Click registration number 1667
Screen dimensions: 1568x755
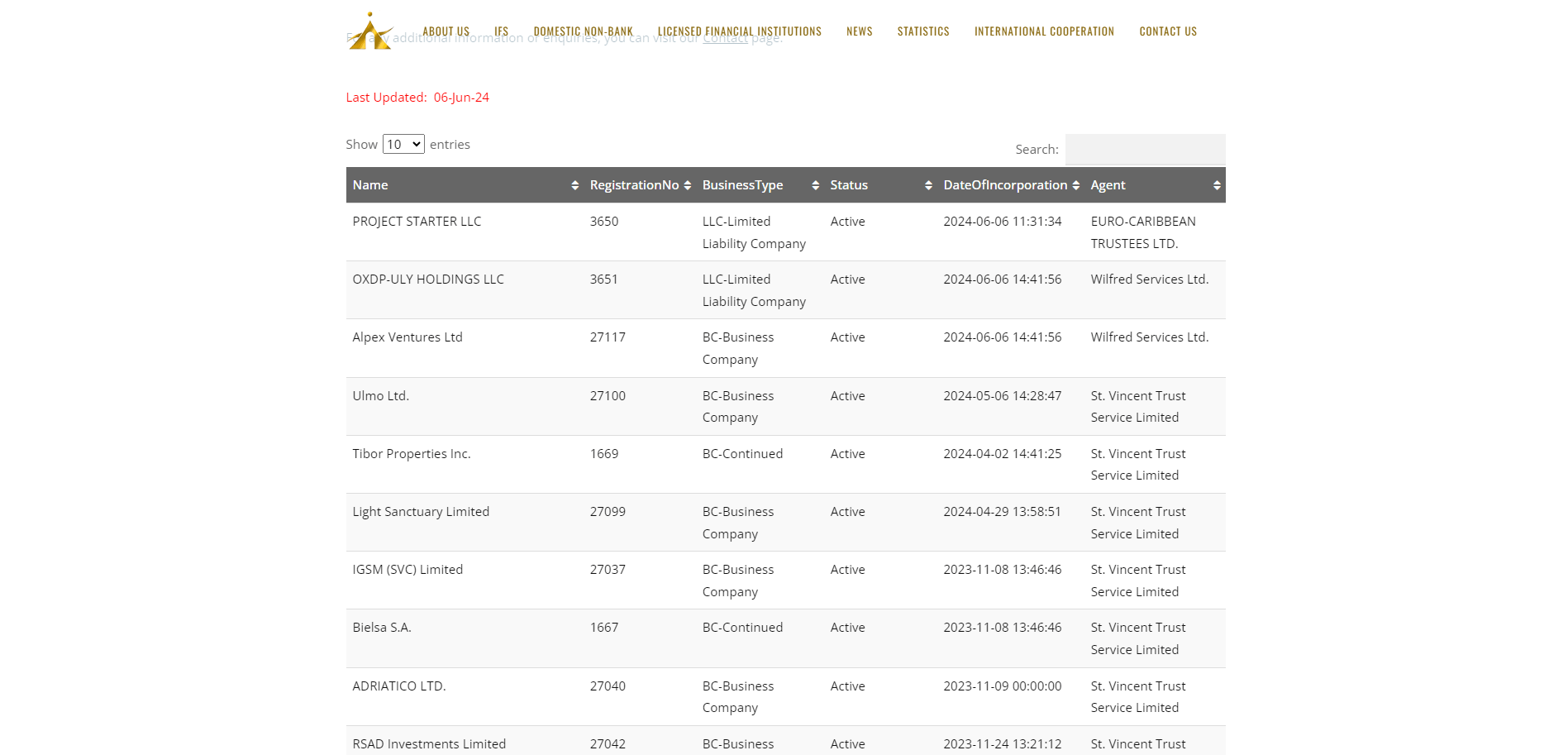click(x=604, y=628)
